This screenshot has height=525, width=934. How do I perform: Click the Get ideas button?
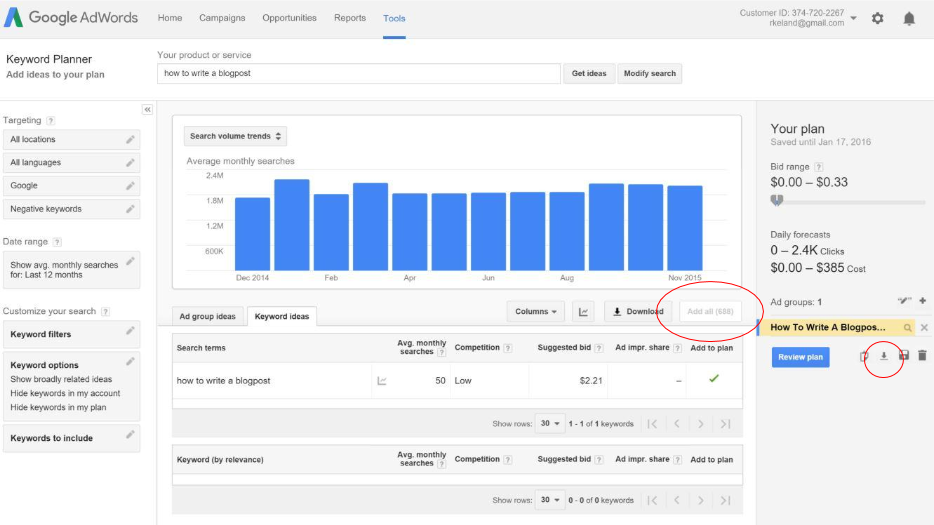tap(589, 73)
